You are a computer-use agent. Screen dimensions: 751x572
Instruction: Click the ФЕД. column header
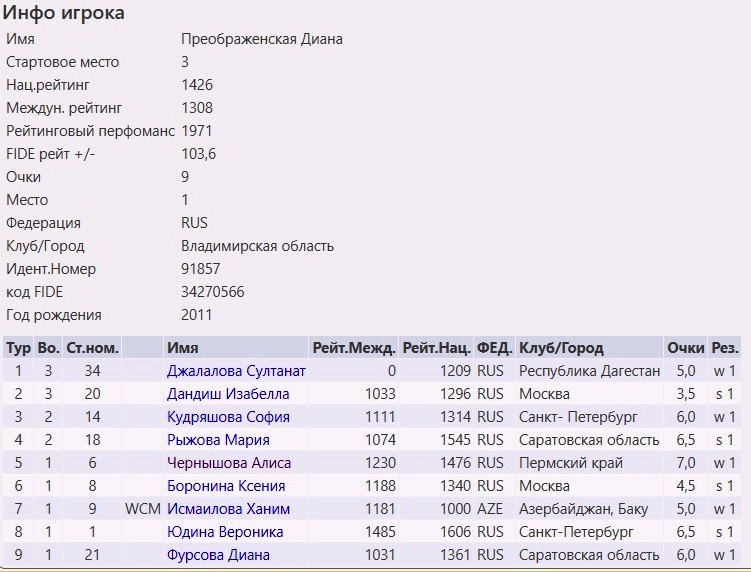click(x=494, y=348)
